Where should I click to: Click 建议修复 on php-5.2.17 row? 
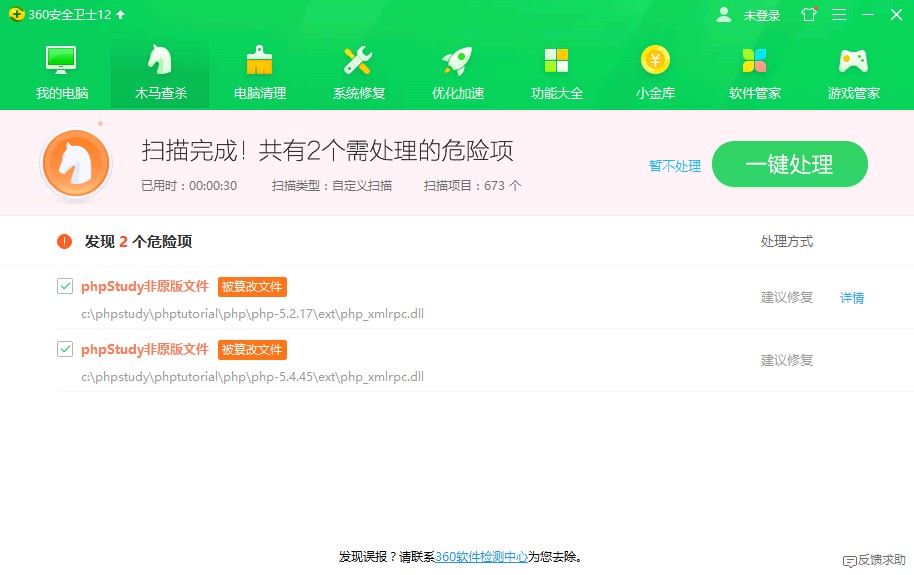787,297
